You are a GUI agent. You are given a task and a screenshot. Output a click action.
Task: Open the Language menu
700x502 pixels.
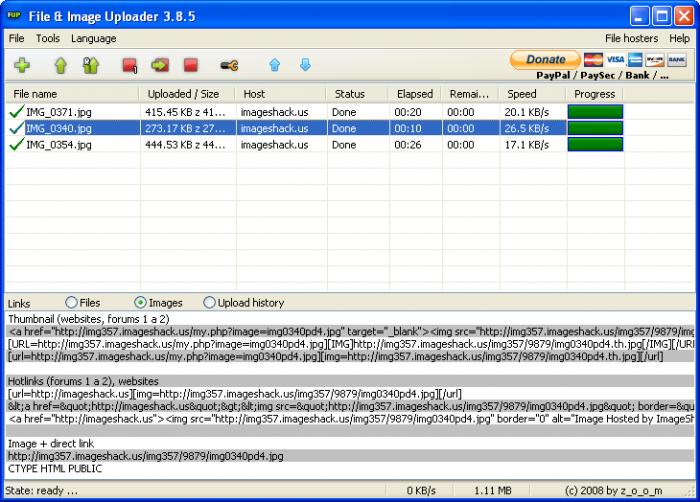click(93, 38)
